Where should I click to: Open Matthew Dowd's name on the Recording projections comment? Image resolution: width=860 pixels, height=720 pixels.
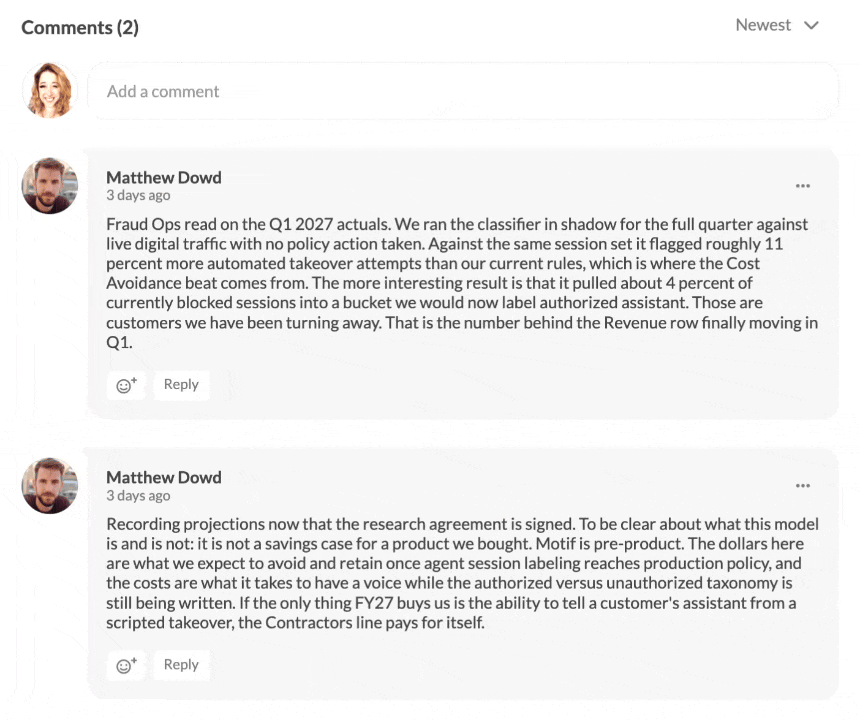(x=163, y=478)
